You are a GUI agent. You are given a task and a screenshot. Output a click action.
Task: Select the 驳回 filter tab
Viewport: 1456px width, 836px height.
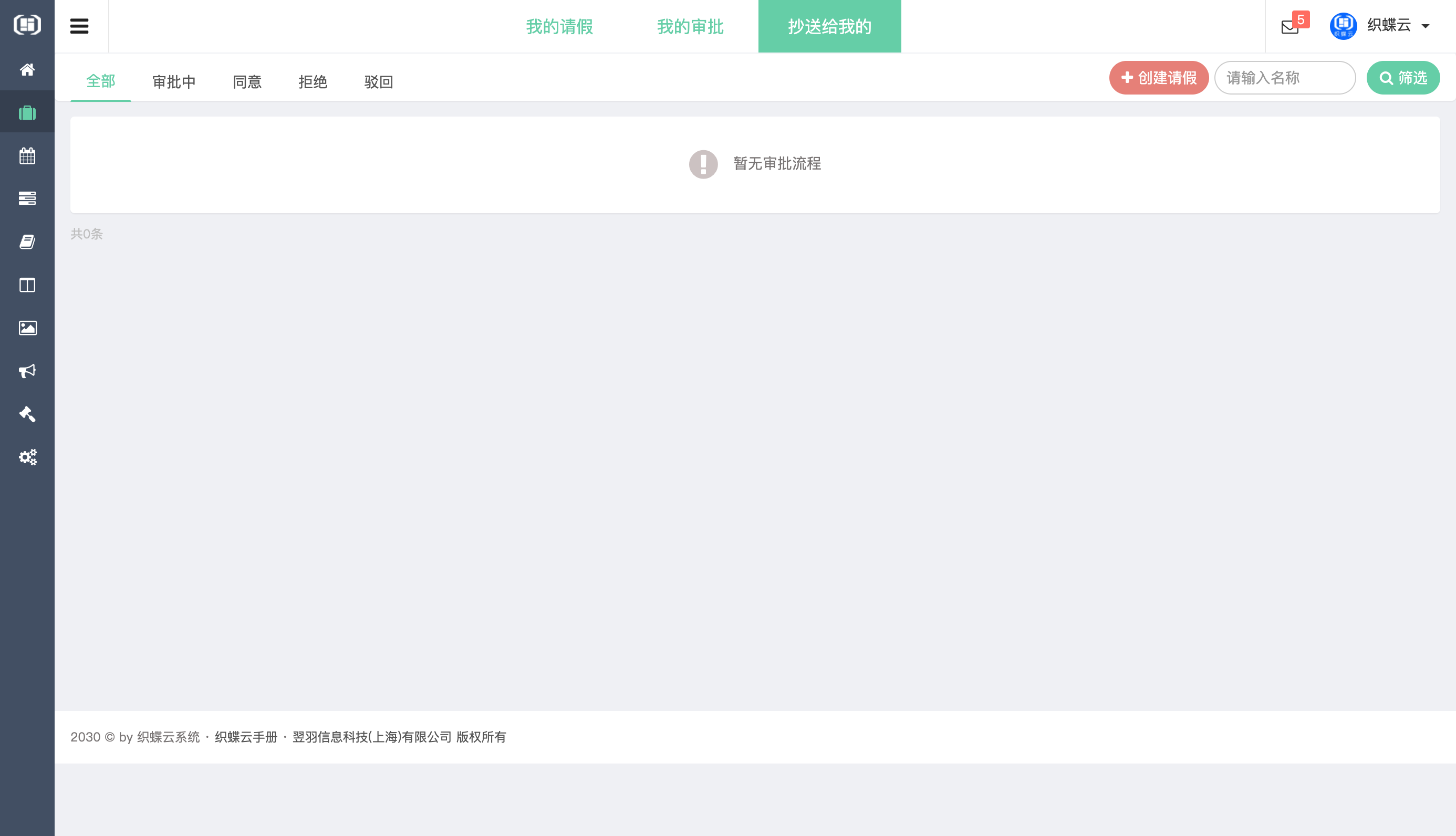(x=378, y=81)
